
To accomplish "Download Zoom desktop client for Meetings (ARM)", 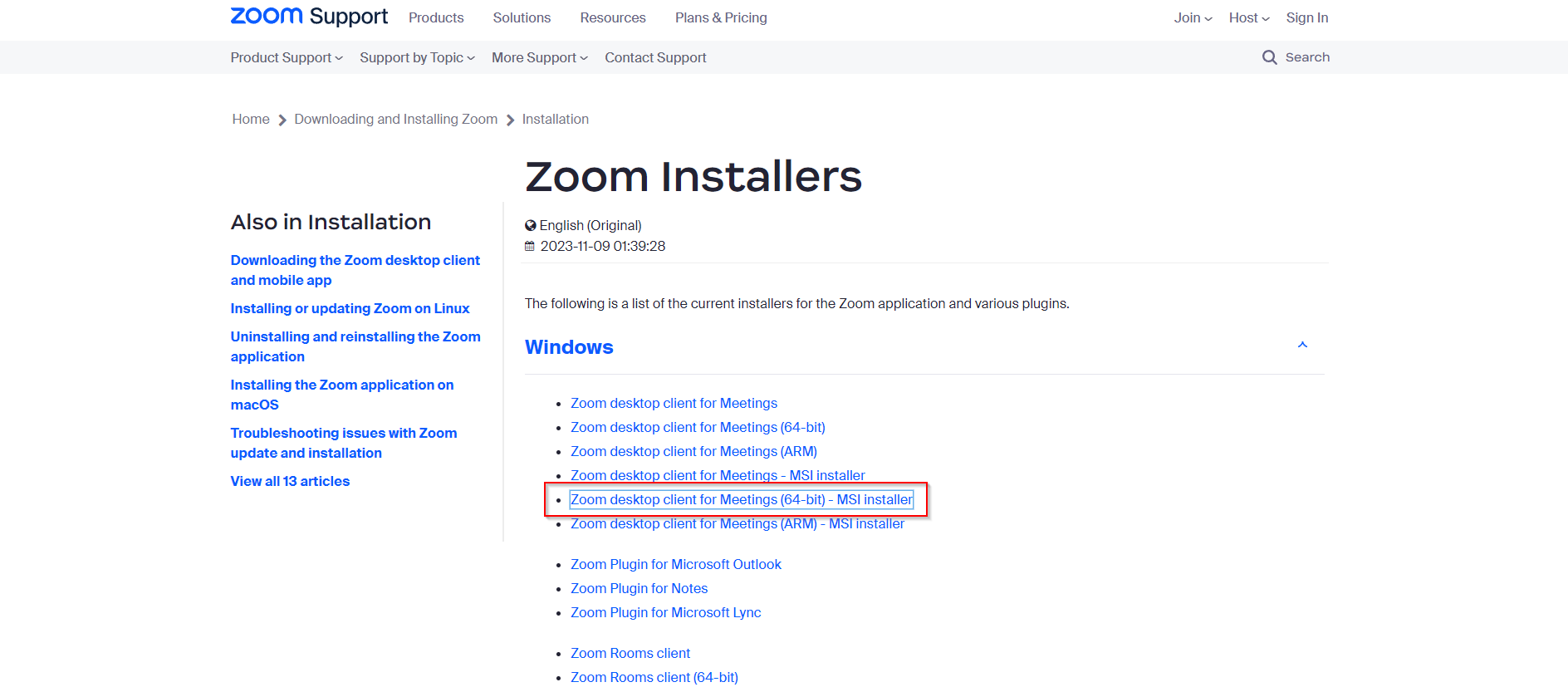I will 693,451.
